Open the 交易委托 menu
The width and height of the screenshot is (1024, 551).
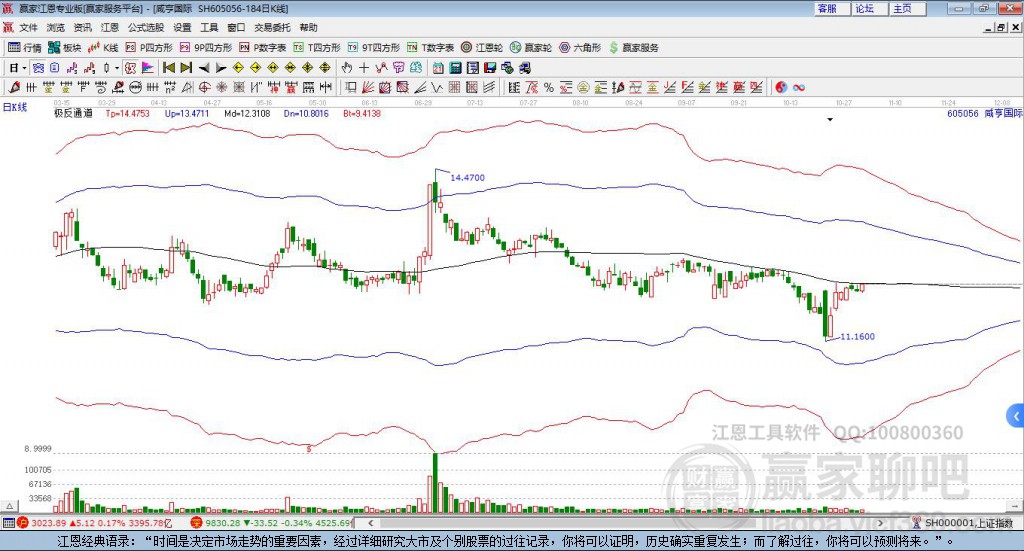pyautogui.click(x=272, y=27)
